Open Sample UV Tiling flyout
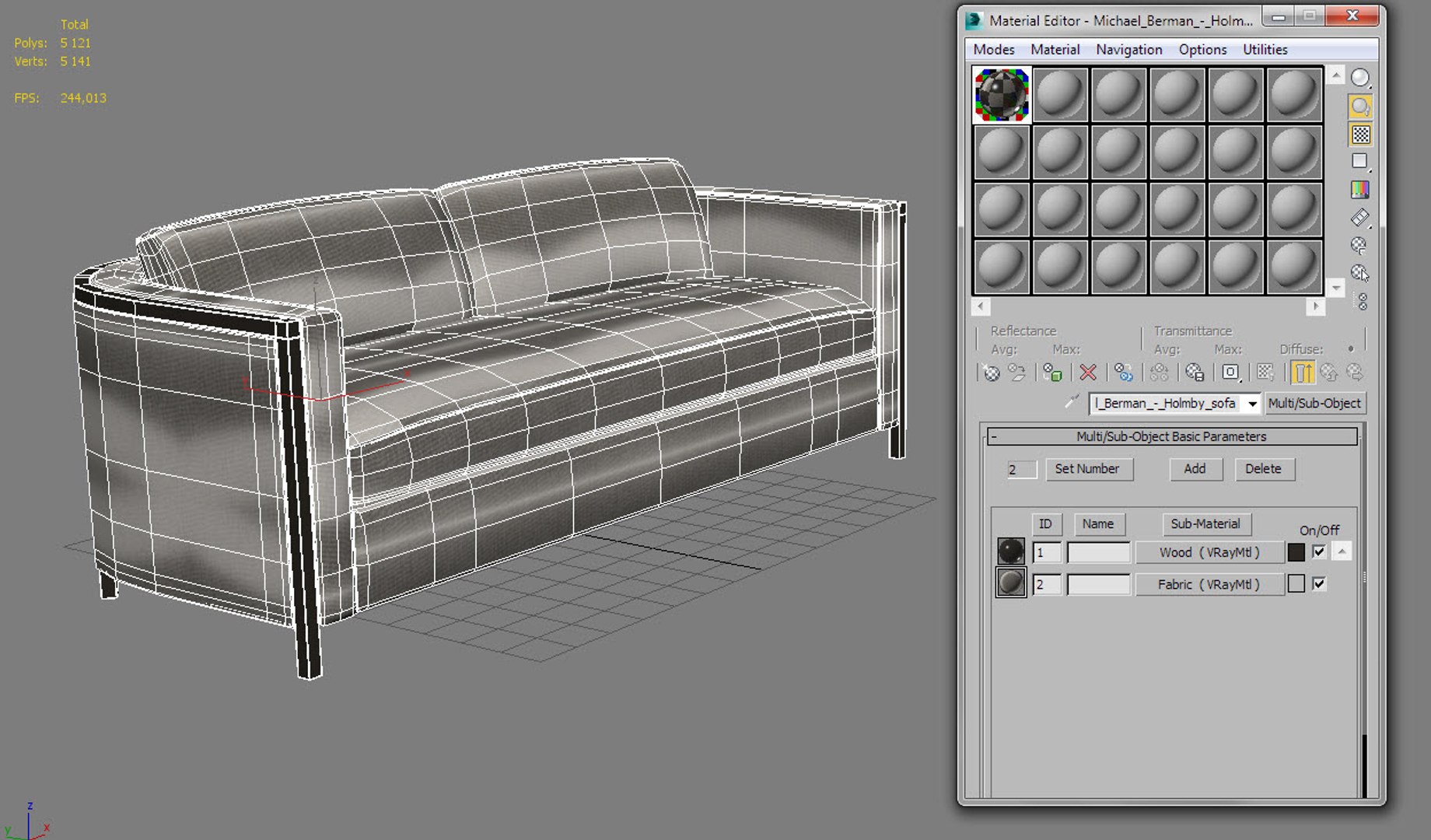This screenshot has height=840, width=1431. click(1360, 162)
